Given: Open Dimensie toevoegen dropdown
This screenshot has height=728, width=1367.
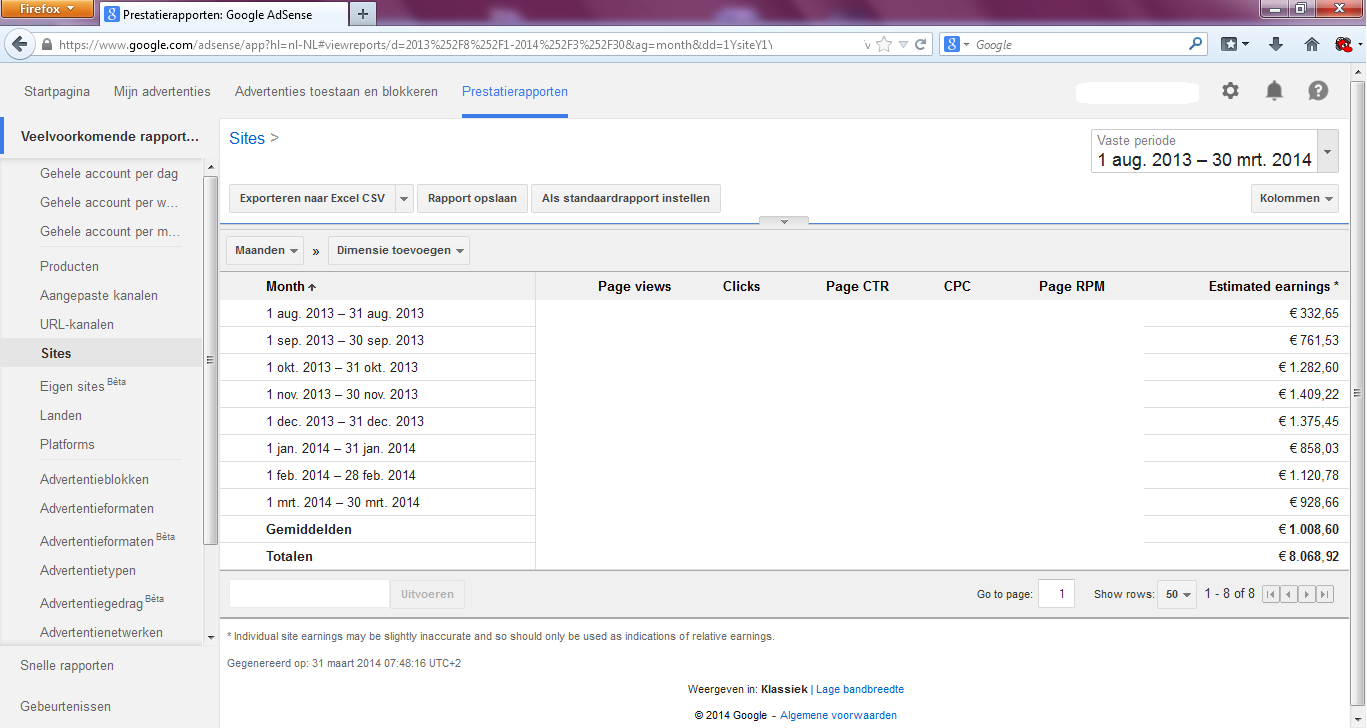Looking at the screenshot, I should click(x=399, y=250).
